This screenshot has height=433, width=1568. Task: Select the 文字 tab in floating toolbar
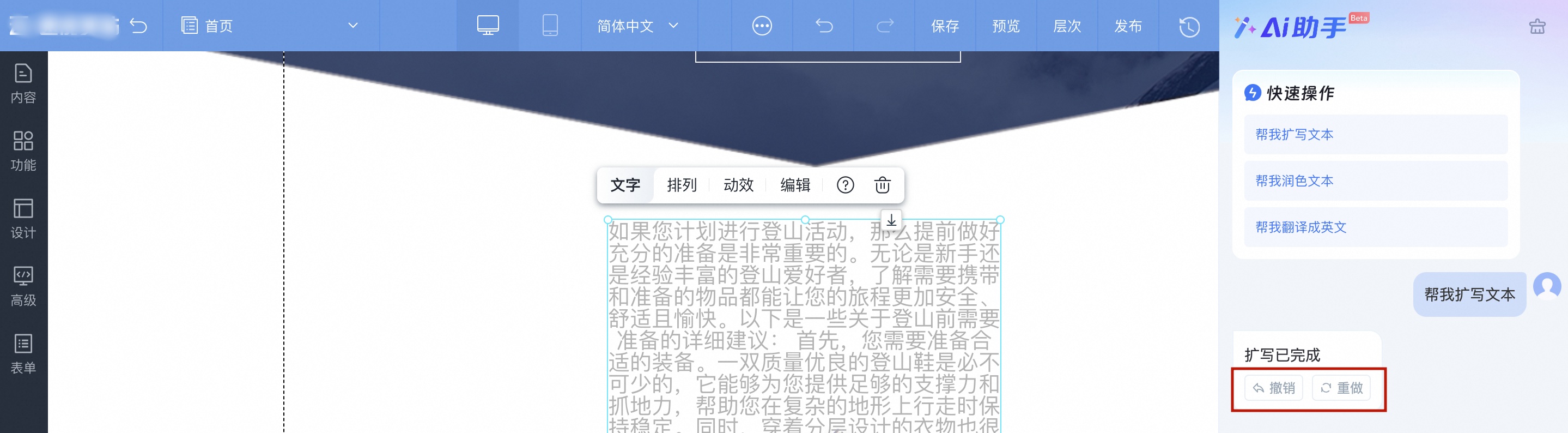[625, 185]
